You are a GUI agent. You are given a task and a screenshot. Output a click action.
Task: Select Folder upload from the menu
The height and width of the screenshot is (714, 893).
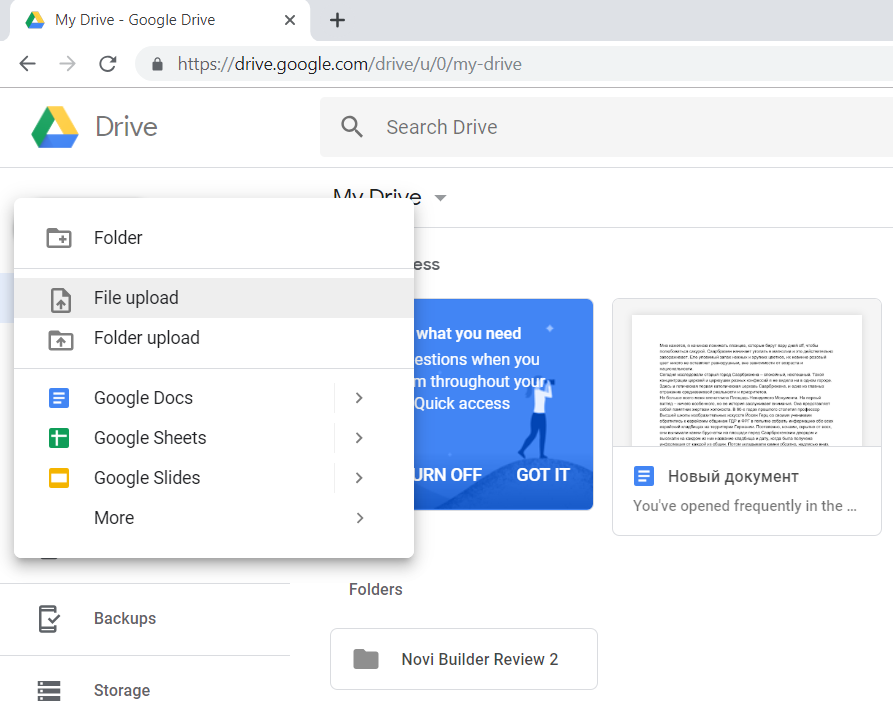[x=147, y=339]
